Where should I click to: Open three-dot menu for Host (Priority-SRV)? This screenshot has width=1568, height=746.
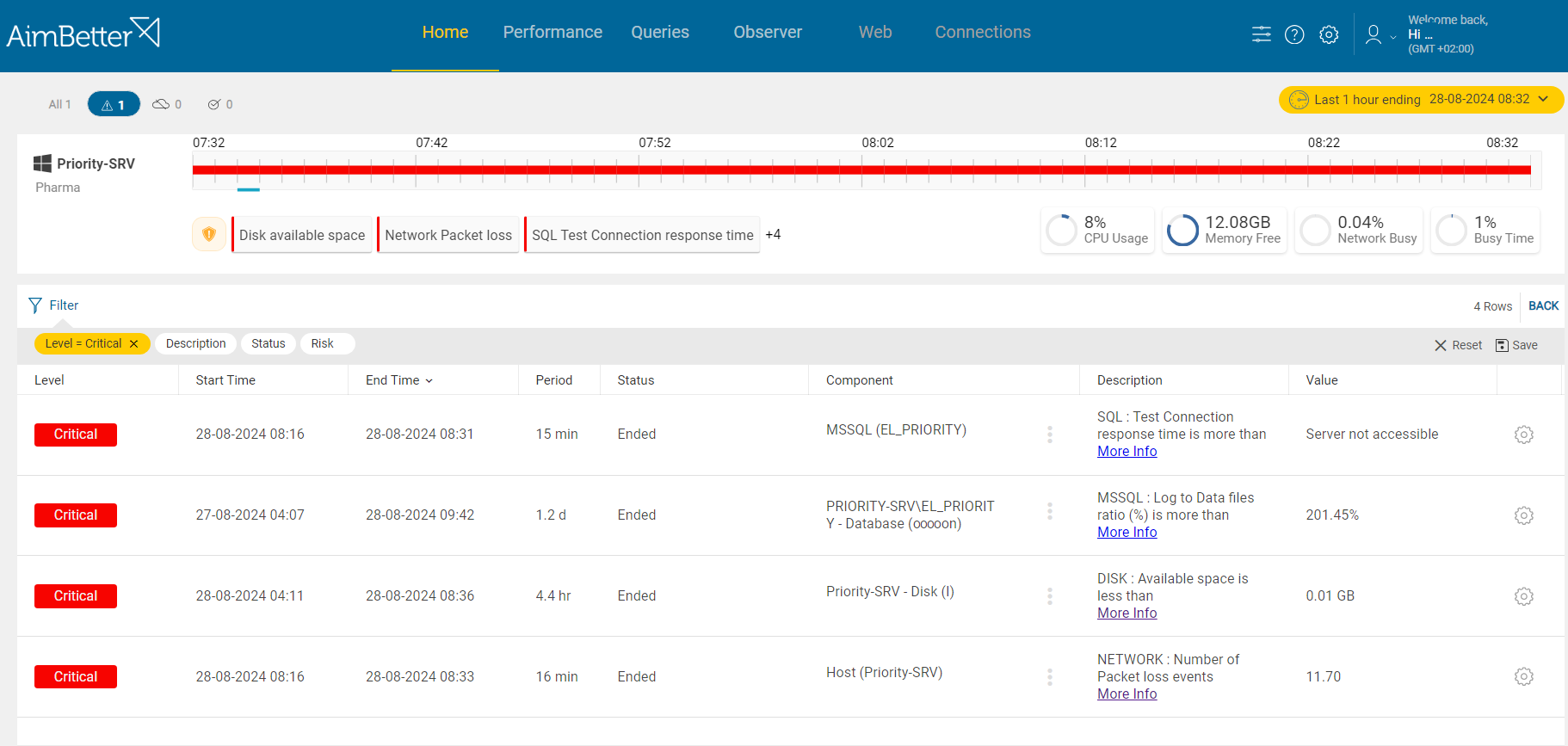pyautogui.click(x=1050, y=677)
